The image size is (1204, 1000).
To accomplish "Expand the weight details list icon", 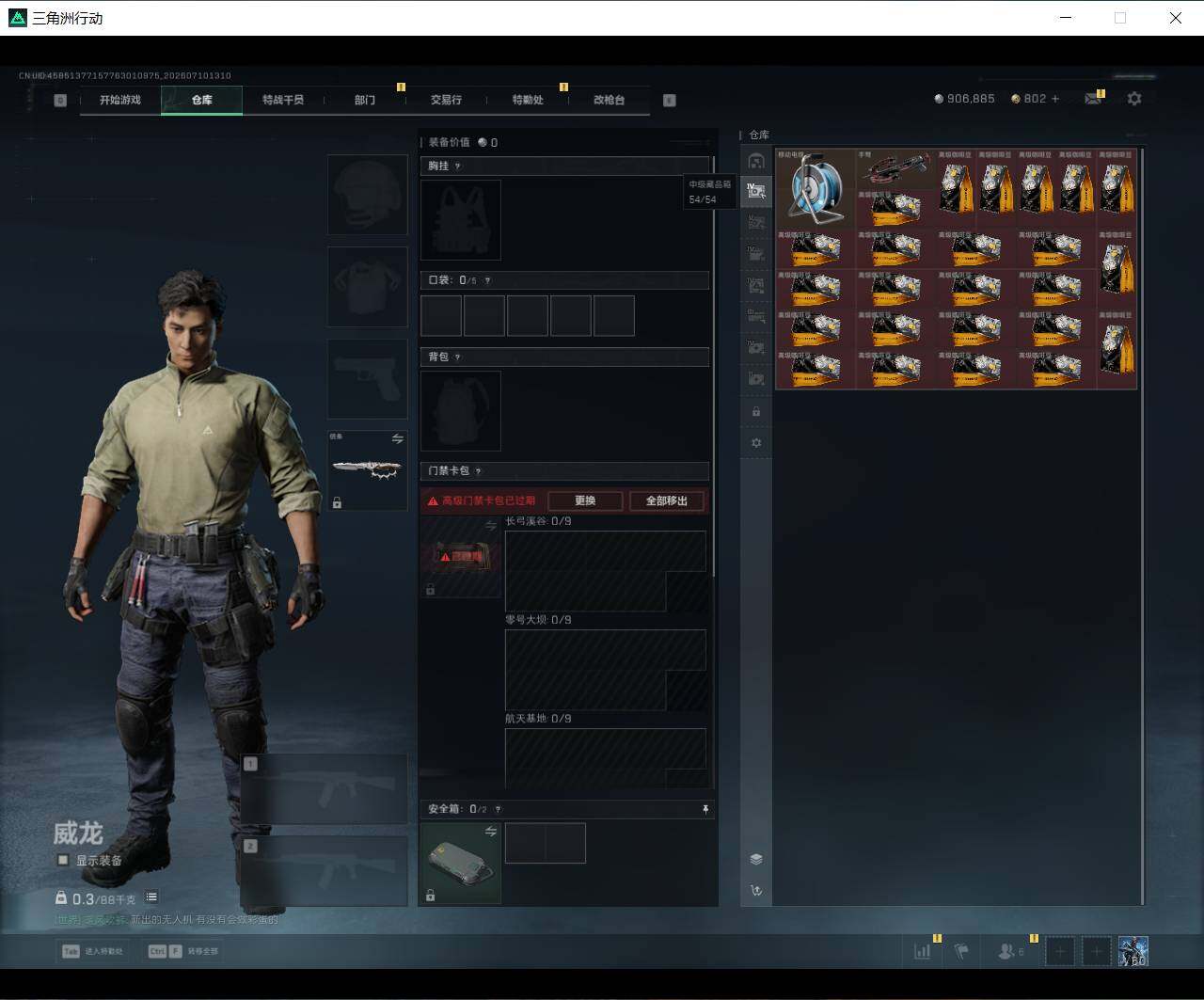I will pos(151,897).
